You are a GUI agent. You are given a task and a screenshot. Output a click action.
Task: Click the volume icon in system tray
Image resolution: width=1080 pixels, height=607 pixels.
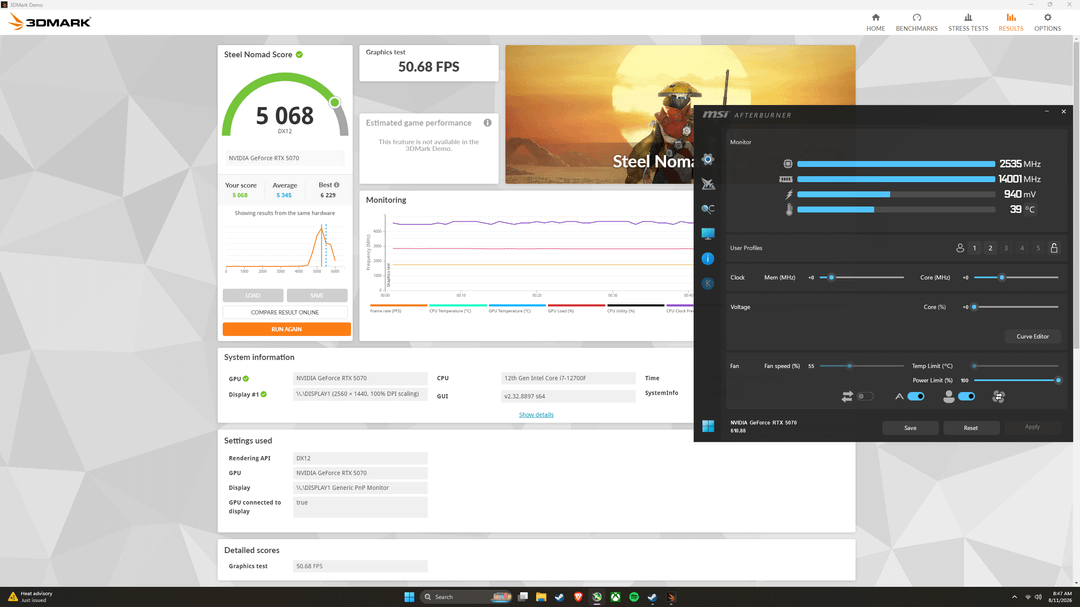(1038, 597)
